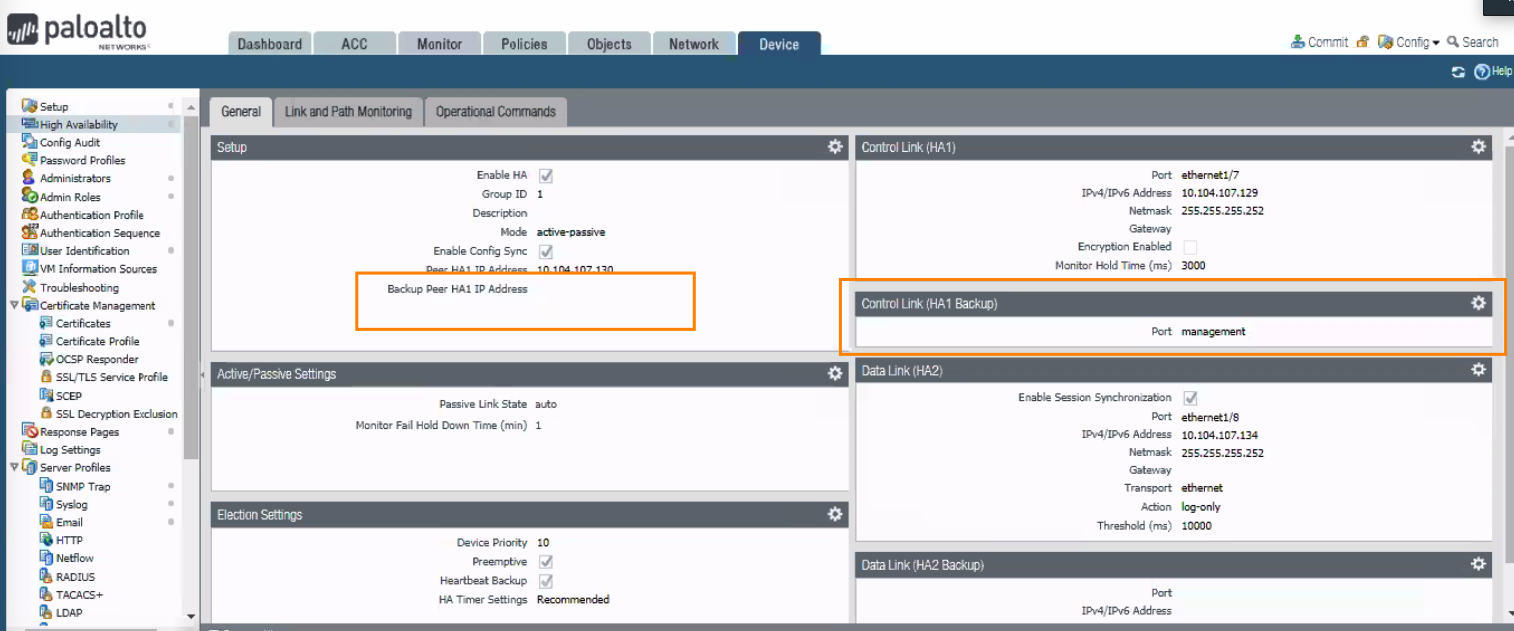Click the Administrators icon in sidebar
1514x631 pixels.
[29, 178]
